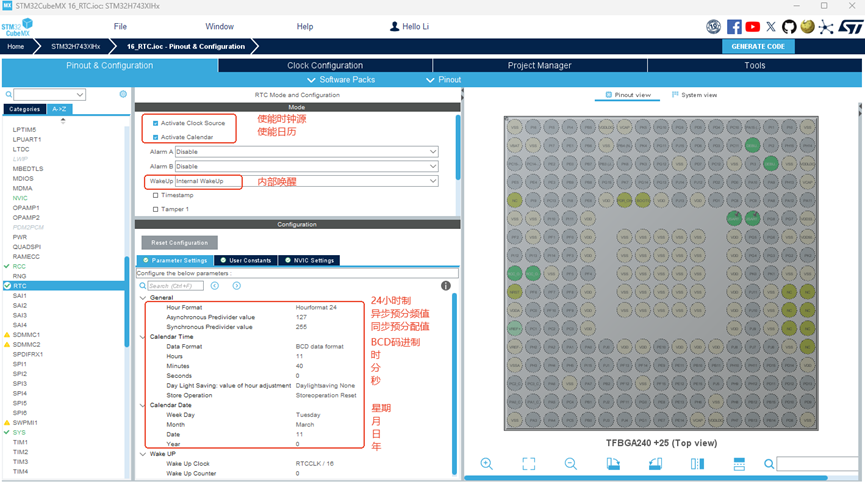Screen dimensions: 865x484
Task: Go to next parameter search result
Action: tap(237, 285)
